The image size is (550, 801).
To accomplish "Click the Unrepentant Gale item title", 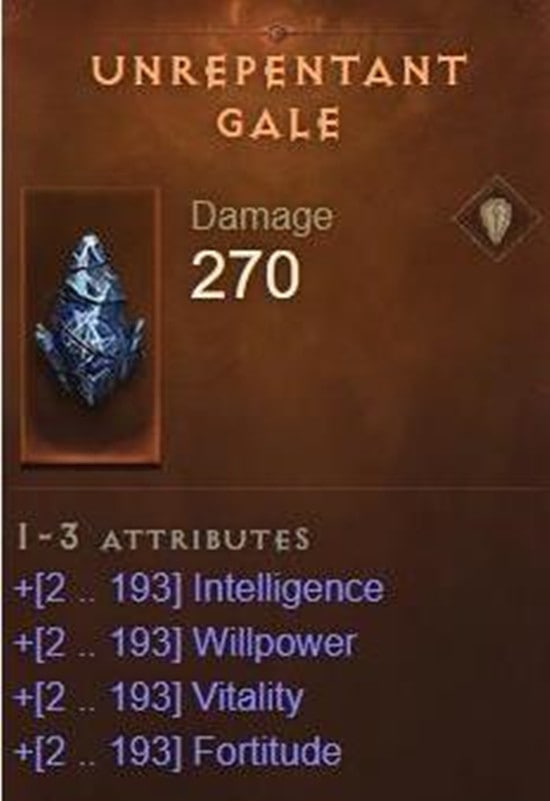I will (x=278, y=96).
